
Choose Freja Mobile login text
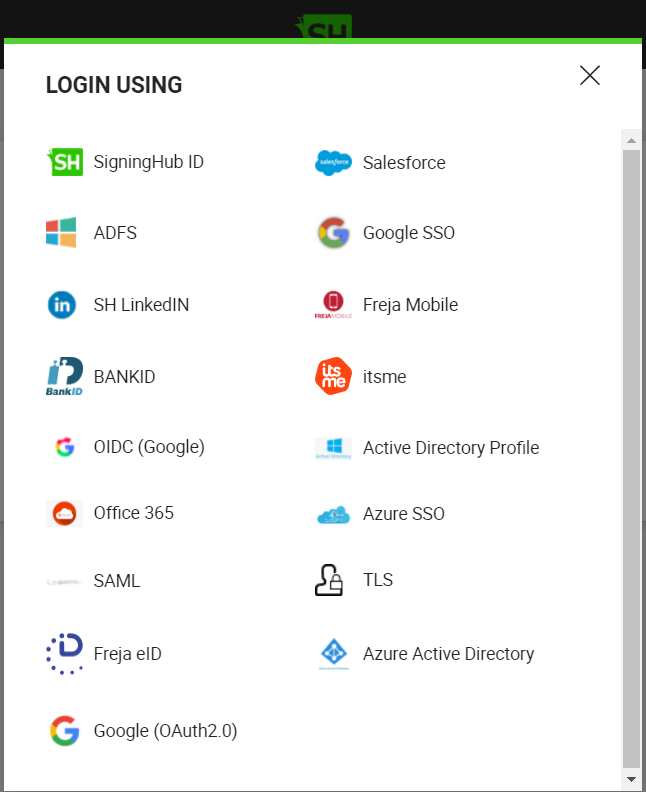411,305
